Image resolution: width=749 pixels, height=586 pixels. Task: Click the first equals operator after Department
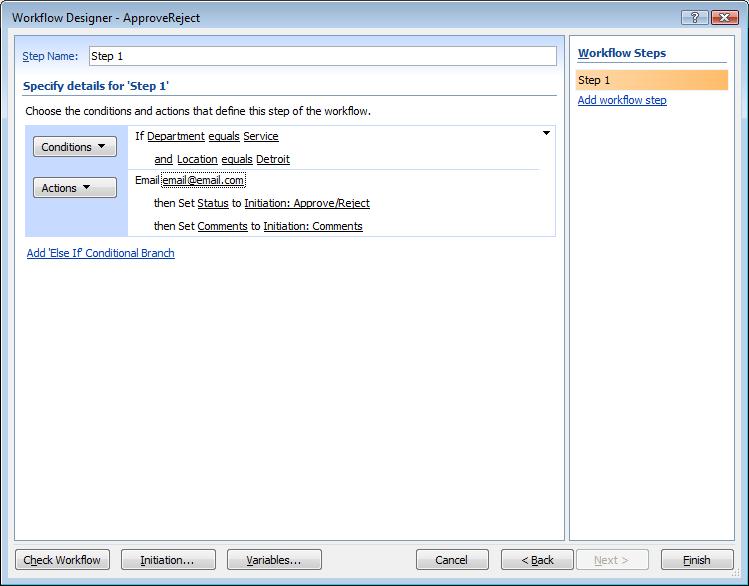click(224, 136)
